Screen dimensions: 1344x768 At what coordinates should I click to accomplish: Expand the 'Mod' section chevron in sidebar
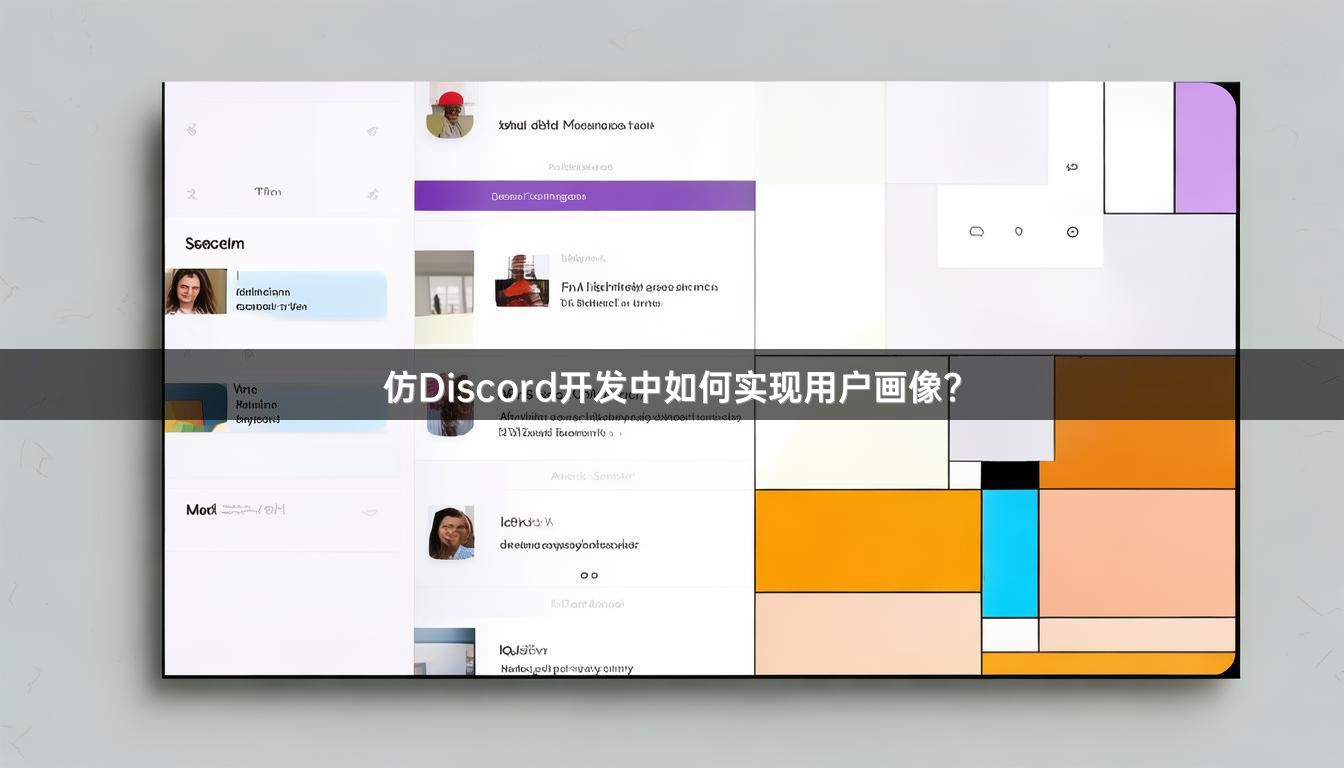[370, 512]
